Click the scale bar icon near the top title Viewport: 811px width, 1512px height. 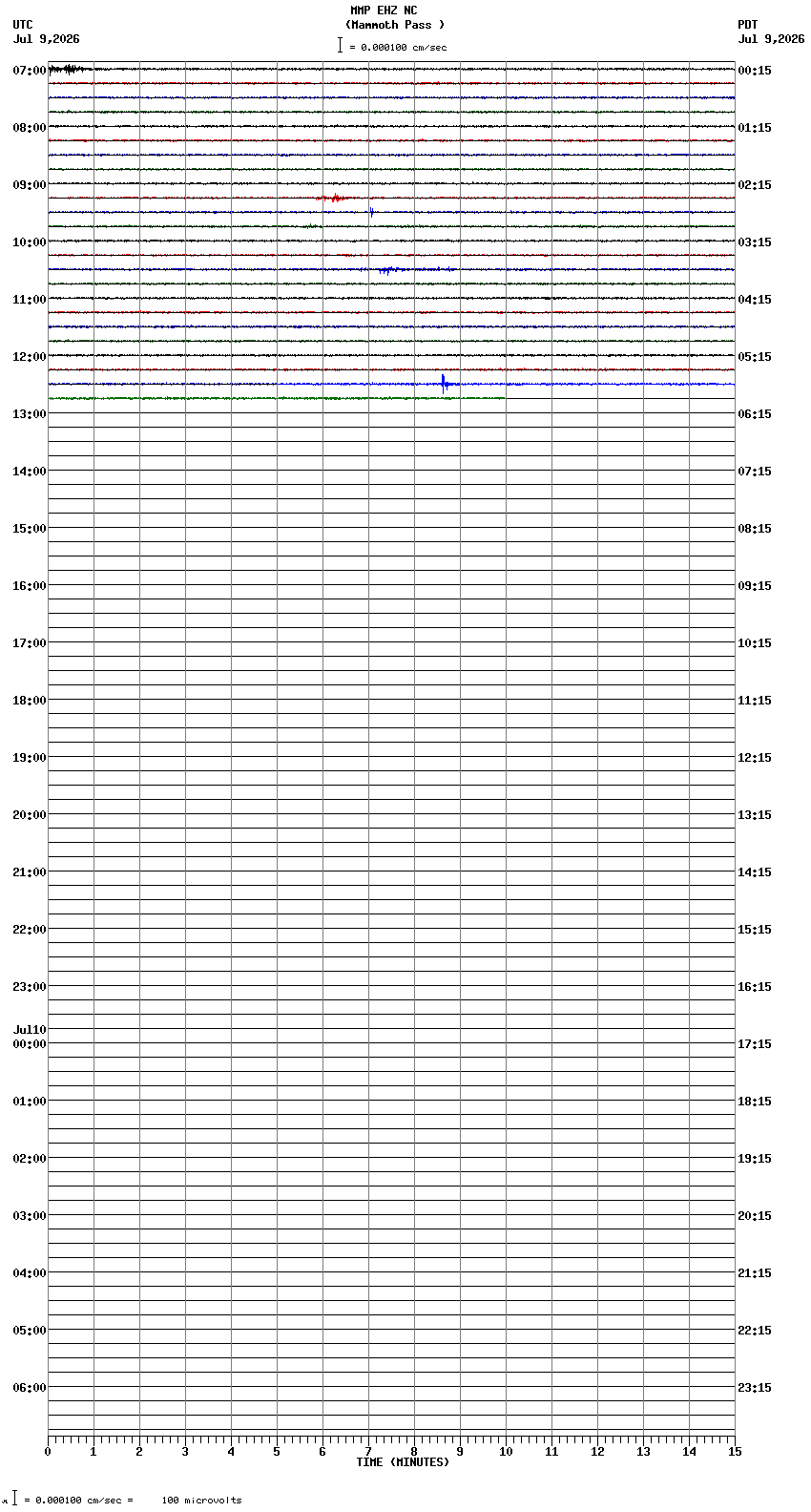pyautogui.click(x=340, y=45)
